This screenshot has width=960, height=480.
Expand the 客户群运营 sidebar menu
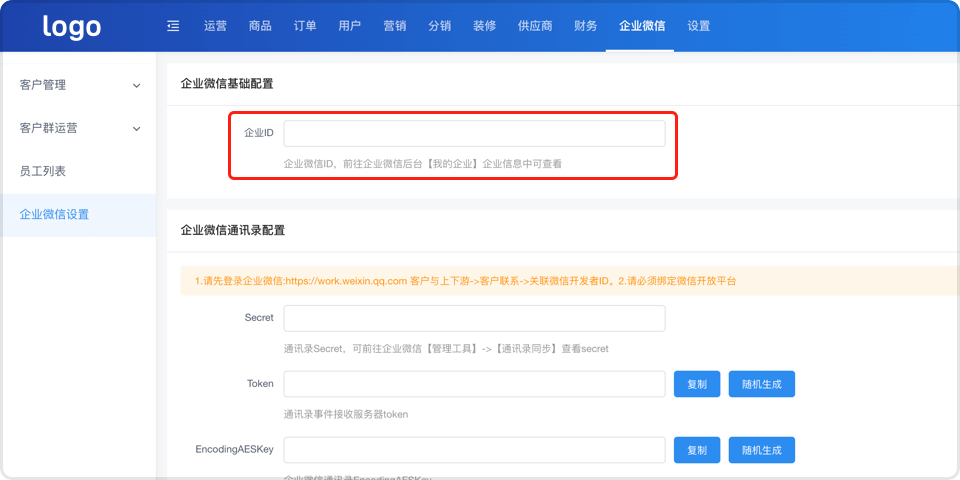(78, 128)
